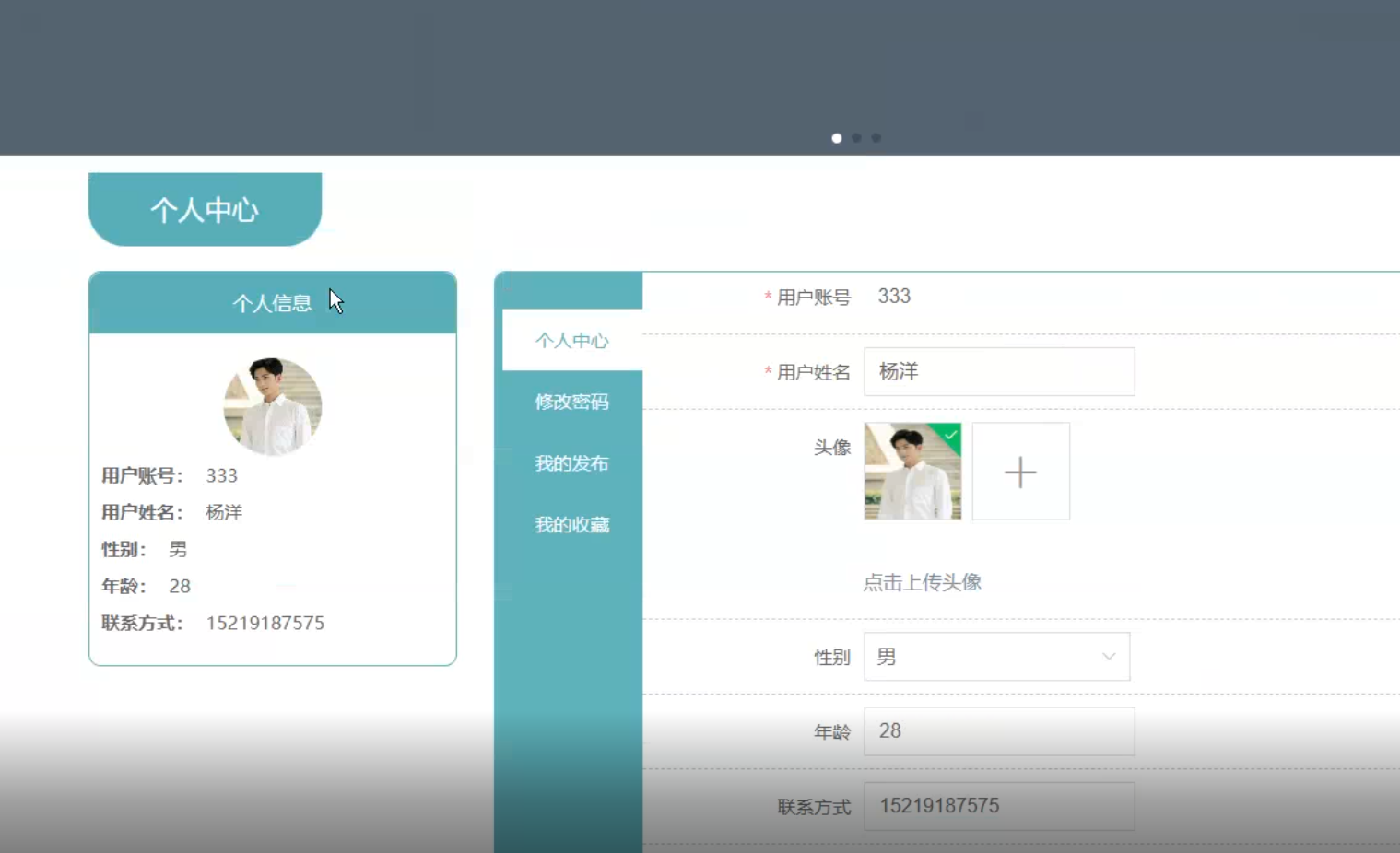This screenshot has width=1400, height=853.
Task: Click the plus icon to upload avatar
Action: coord(1020,472)
